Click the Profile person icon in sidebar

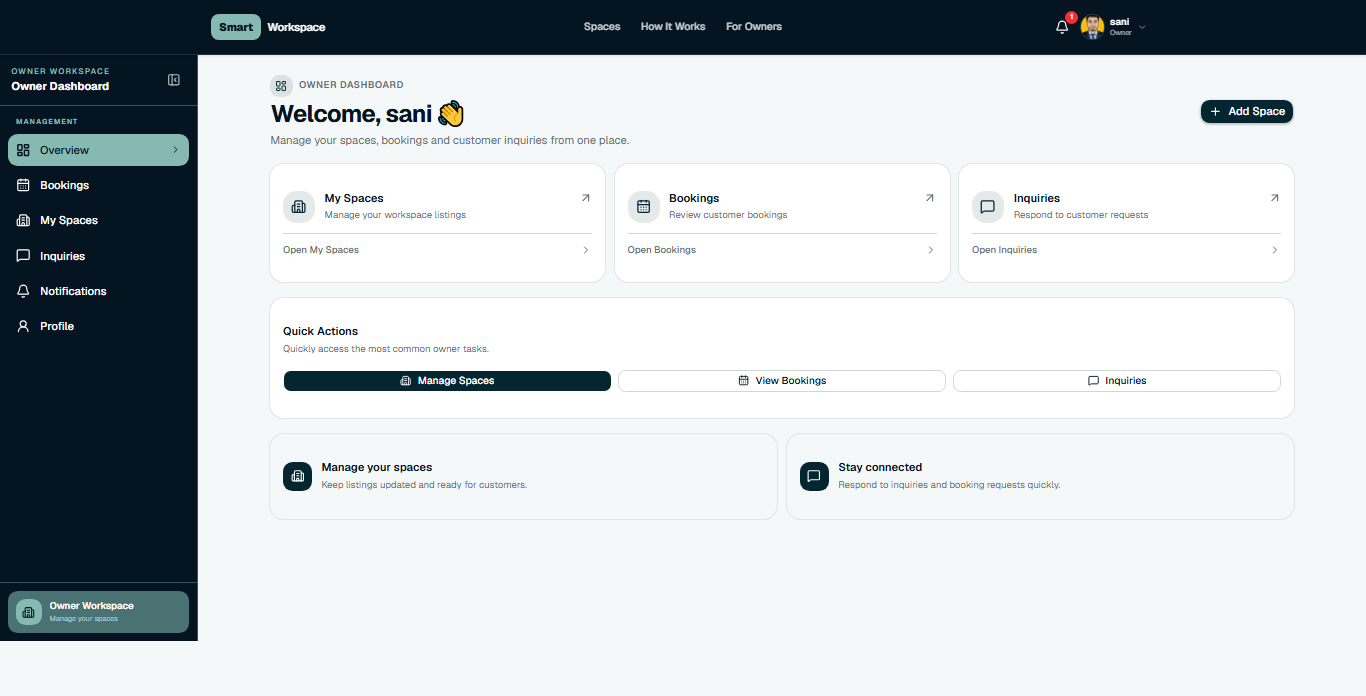[x=23, y=326]
